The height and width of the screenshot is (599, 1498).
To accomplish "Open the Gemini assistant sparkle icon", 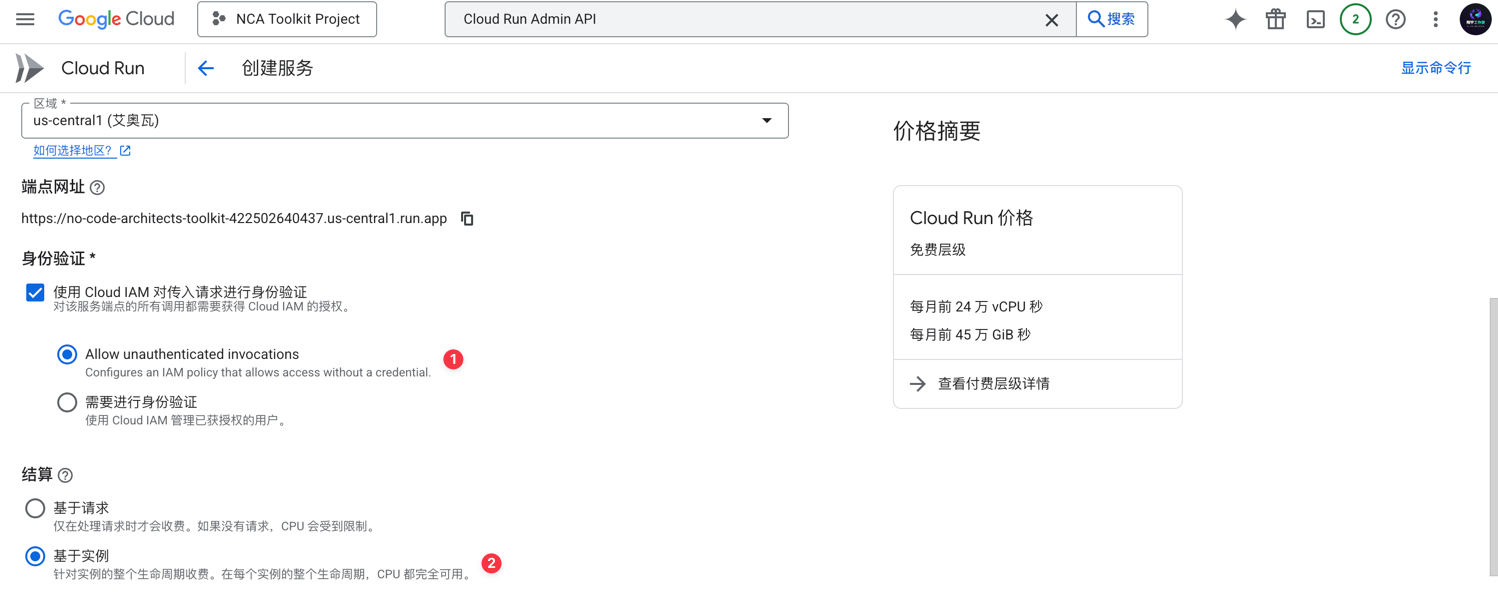I will pyautogui.click(x=1235, y=18).
